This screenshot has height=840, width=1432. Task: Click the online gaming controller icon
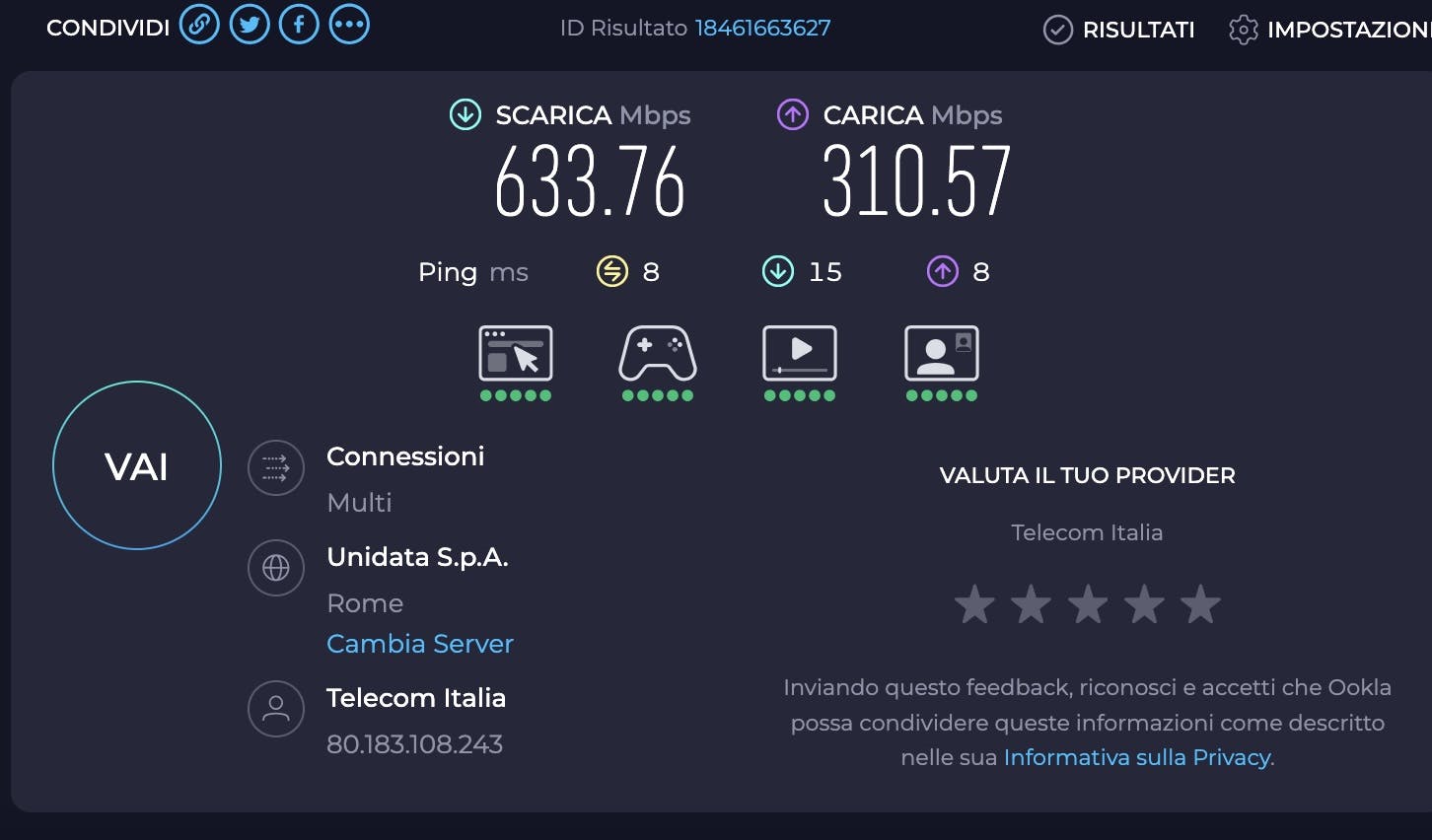click(658, 354)
